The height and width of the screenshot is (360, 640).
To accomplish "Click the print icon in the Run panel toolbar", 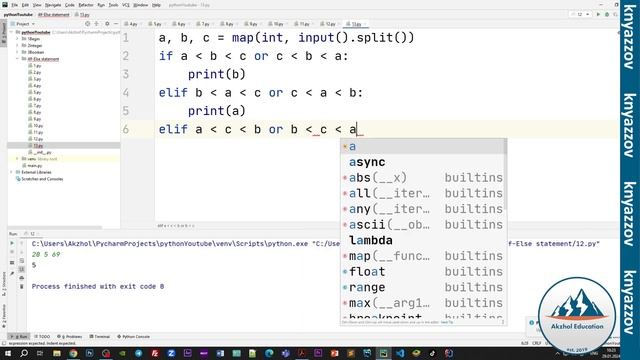I will 22,278.
